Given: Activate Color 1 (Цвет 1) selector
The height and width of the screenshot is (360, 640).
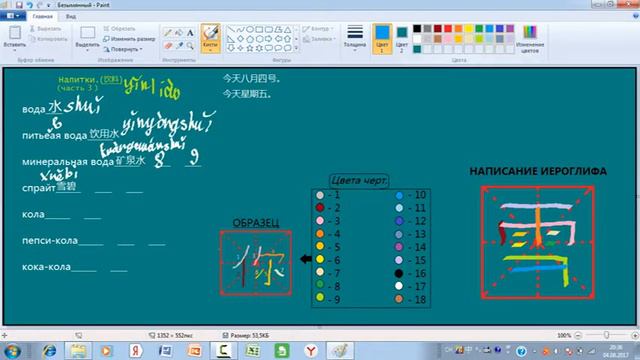Looking at the screenshot, I should point(382,39).
